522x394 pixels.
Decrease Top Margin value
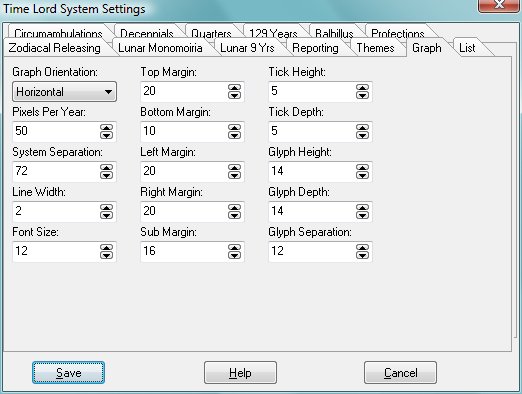pos(234,95)
